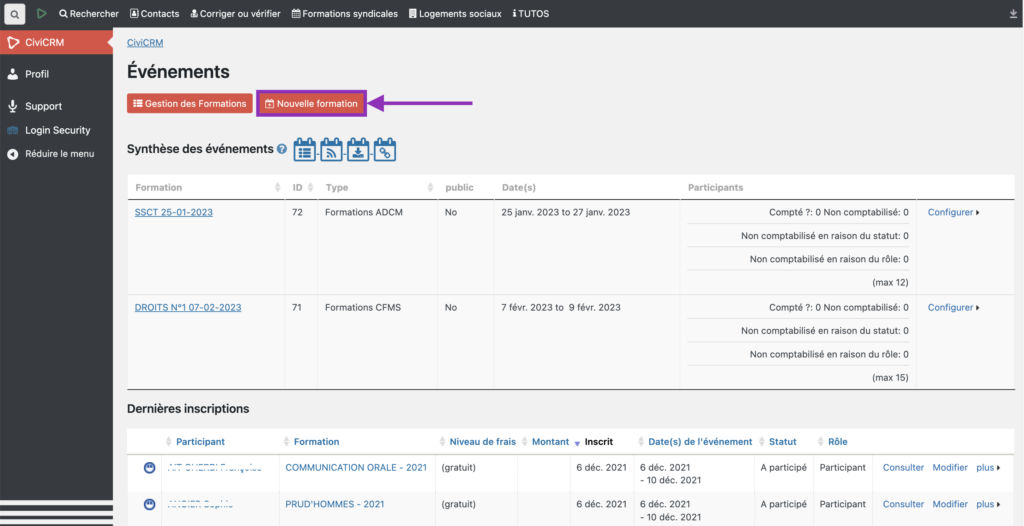Viewport: 1024px width, 526px height.
Task: Expand plus menu for COMMUNICATION ORALE row
Action: 988,468
